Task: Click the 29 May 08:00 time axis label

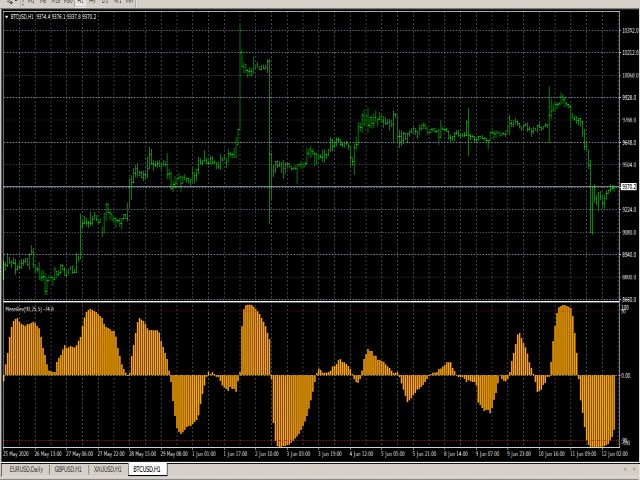Action: pyautogui.click(x=174, y=454)
